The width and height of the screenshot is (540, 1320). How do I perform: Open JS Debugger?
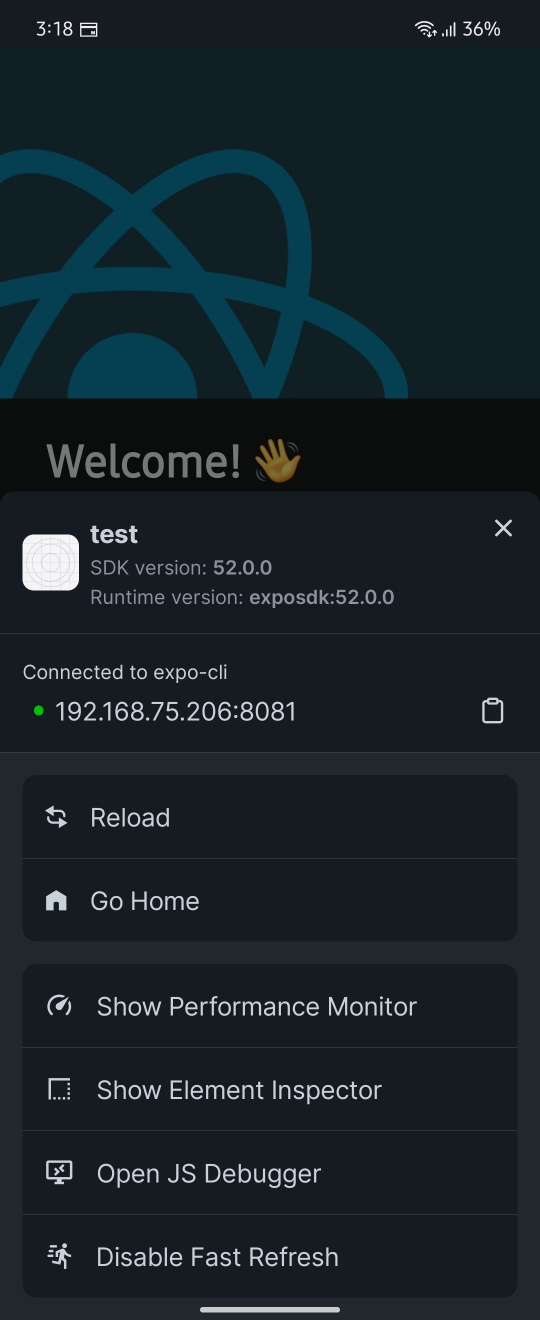coord(270,1173)
